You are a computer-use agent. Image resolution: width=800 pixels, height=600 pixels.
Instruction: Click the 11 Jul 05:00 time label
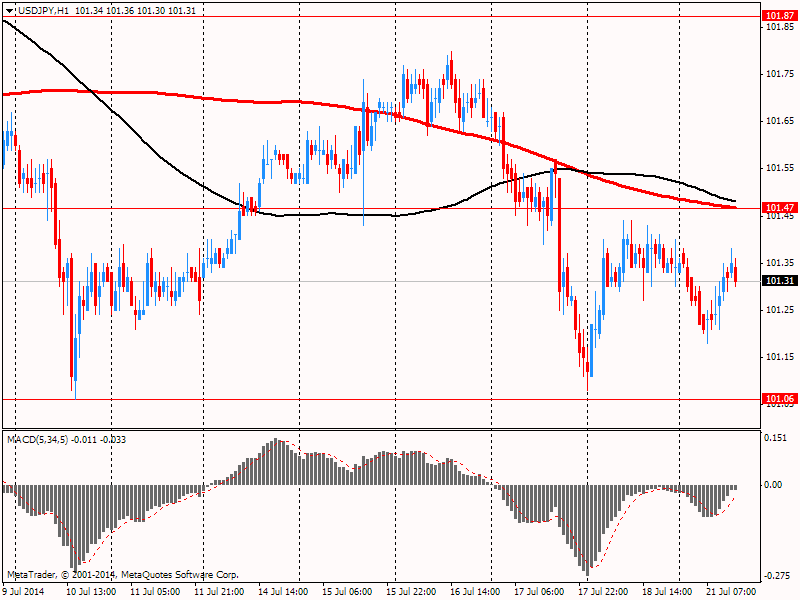point(155,592)
